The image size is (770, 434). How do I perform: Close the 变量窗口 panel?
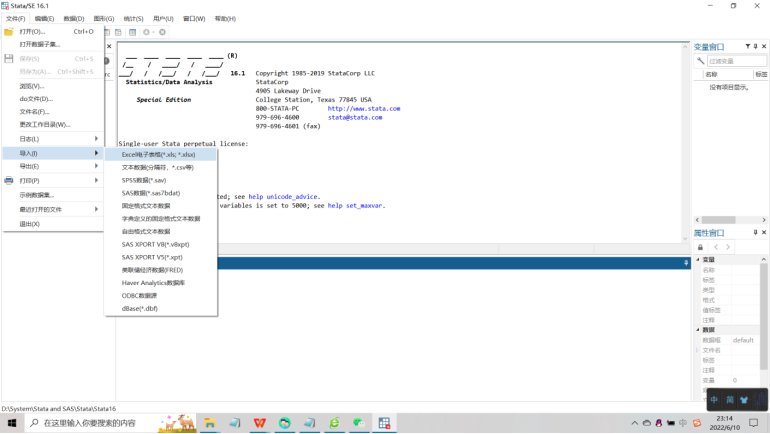[764, 46]
